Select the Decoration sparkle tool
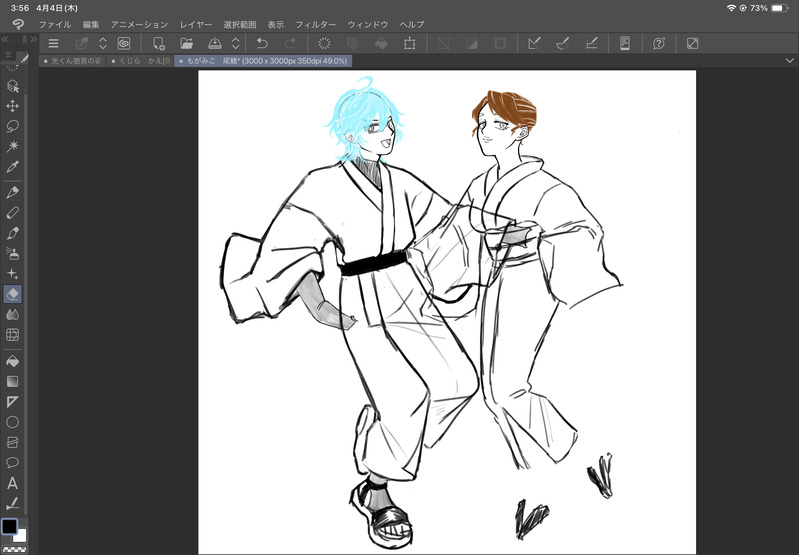Image resolution: width=799 pixels, height=555 pixels. (x=12, y=274)
